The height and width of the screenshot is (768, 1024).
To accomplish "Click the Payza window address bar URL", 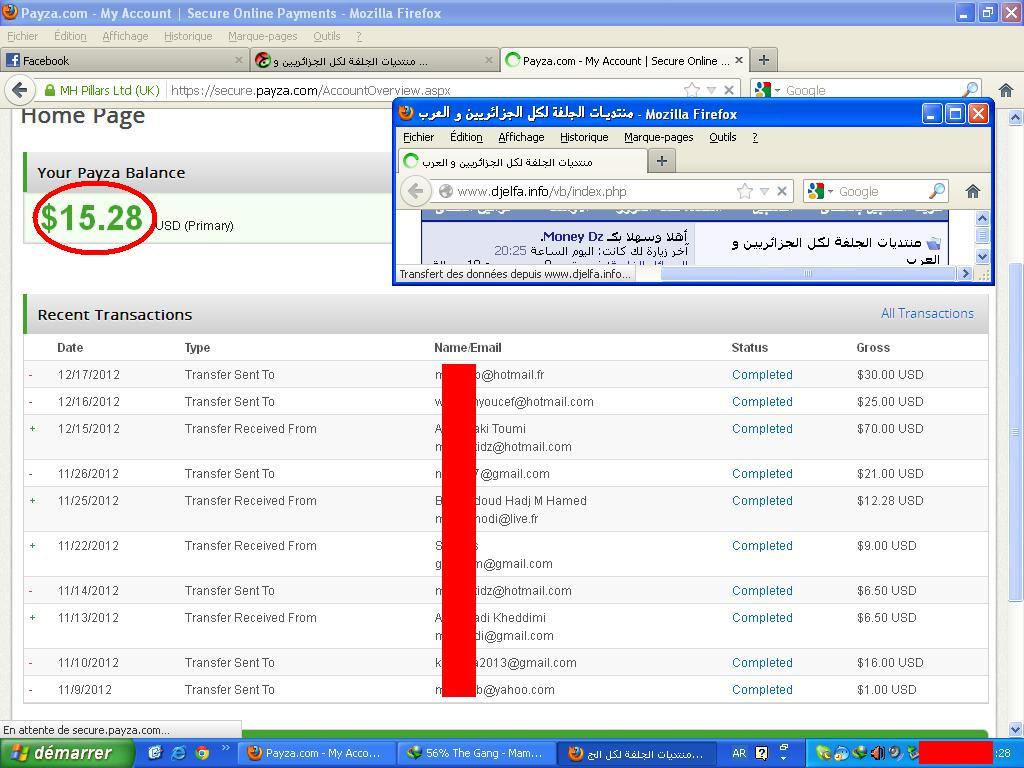I will [x=311, y=90].
